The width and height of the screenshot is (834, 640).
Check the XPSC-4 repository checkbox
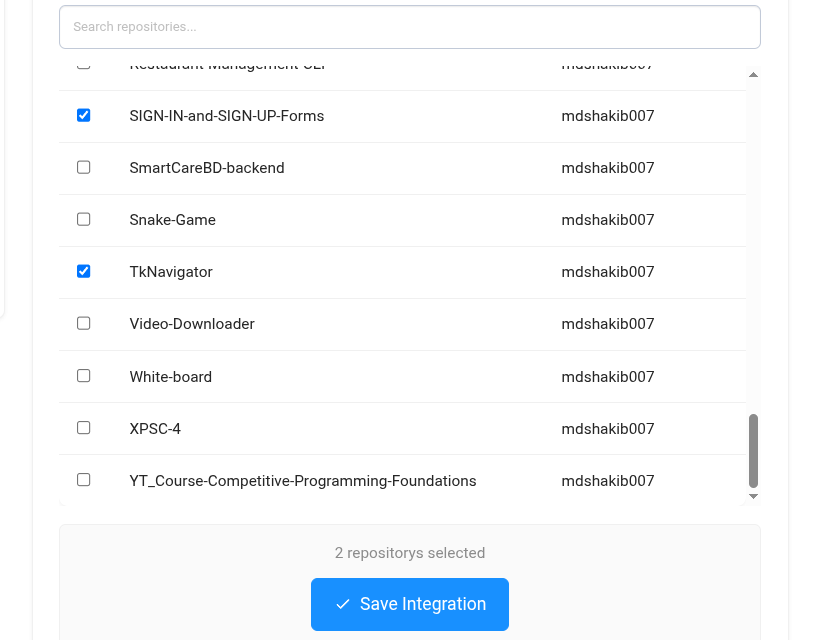point(84,428)
